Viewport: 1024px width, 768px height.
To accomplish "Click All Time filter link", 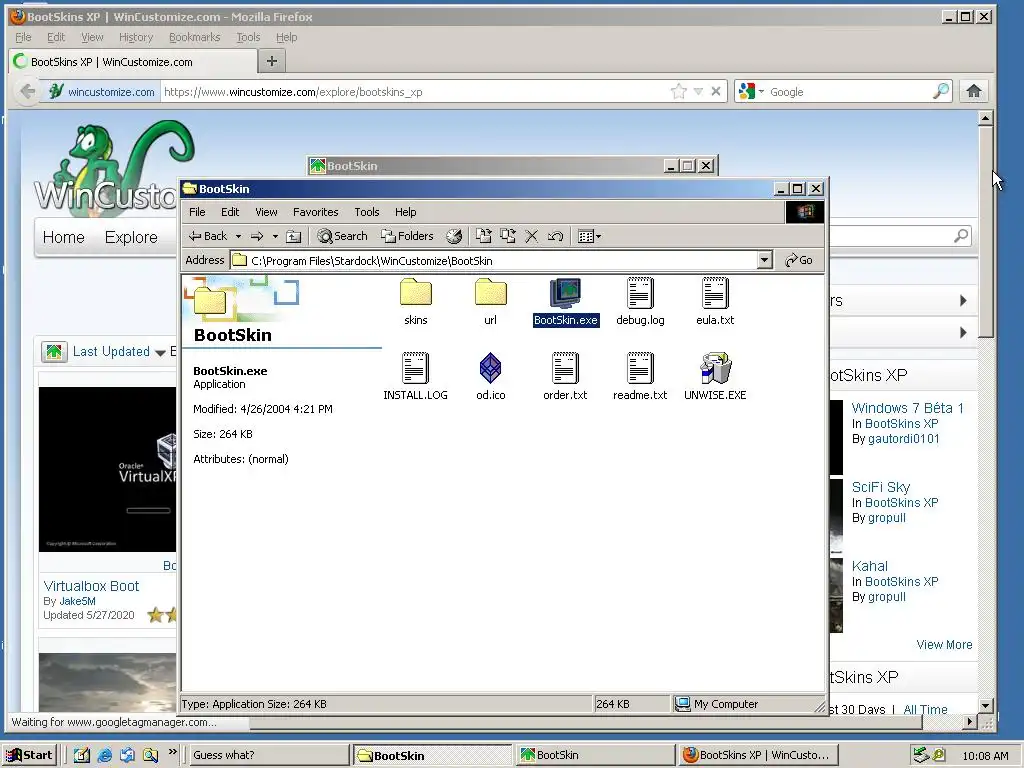I will (x=925, y=709).
